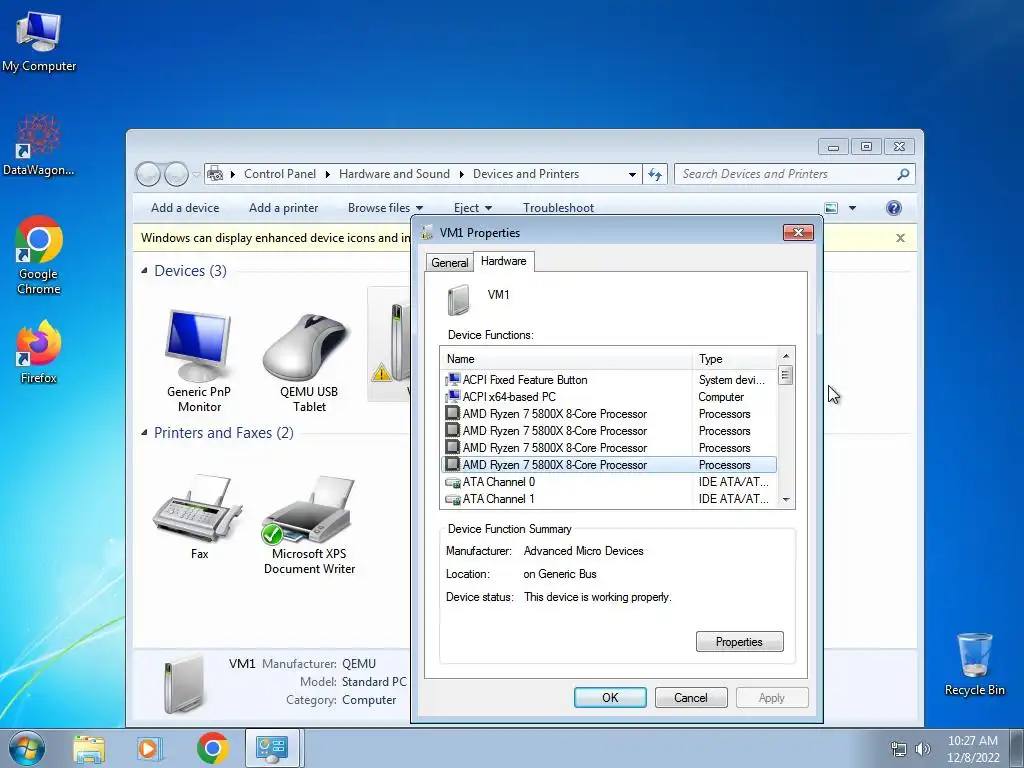Click the Control Panel taskbar button
Image resolution: width=1024 pixels, height=768 pixels.
[x=272, y=748]
